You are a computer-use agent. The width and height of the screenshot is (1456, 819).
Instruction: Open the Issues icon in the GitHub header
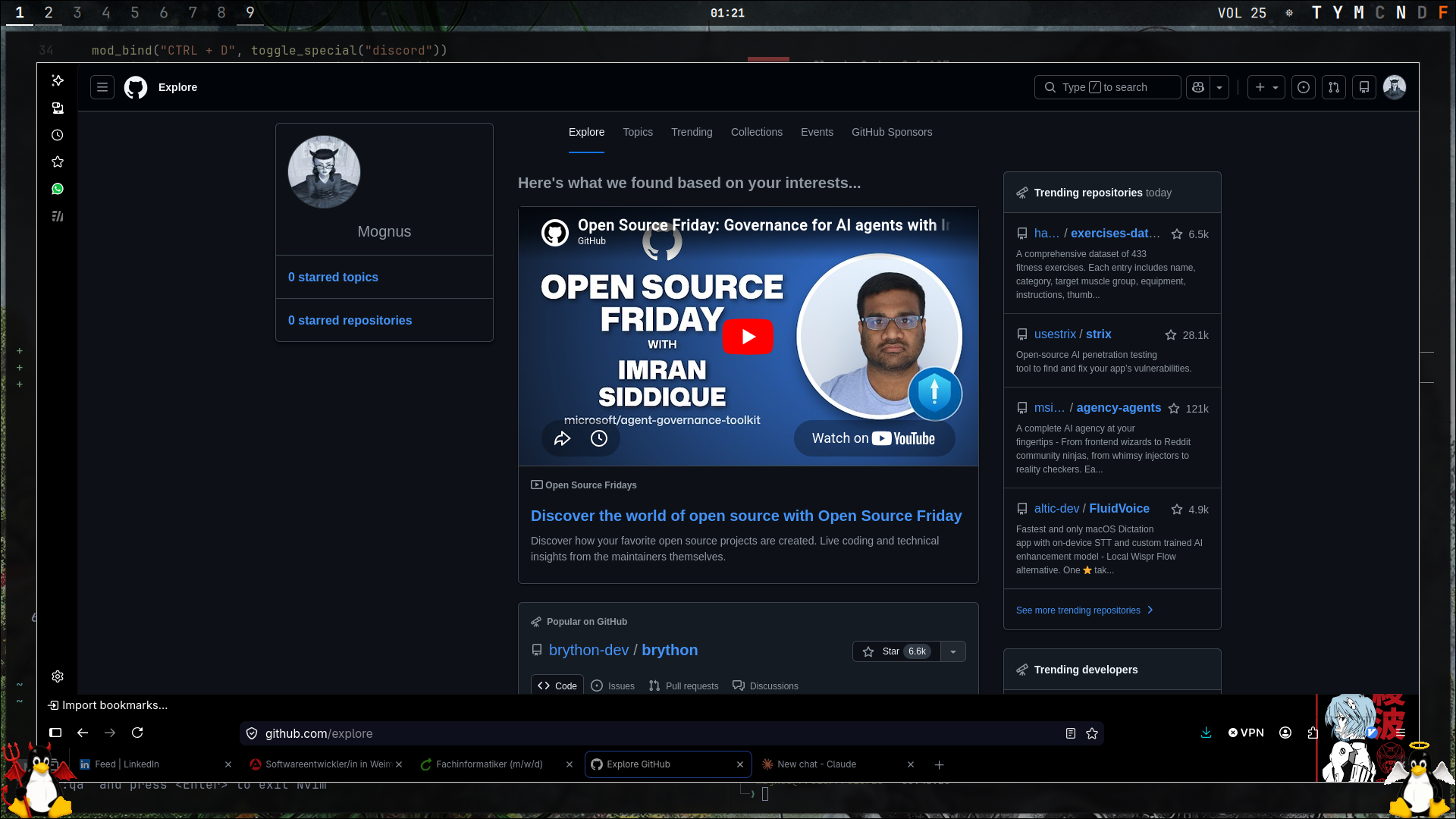(1304, 87)
